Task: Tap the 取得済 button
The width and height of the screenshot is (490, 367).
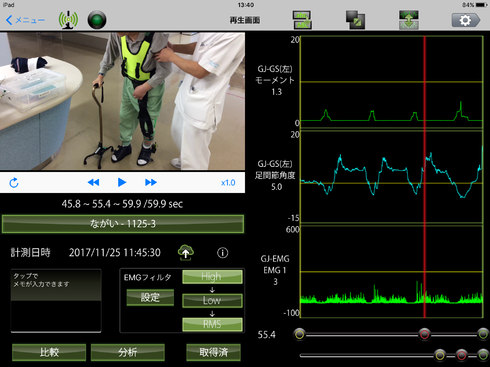Action: pyautogui.click(x=213, y=352)
